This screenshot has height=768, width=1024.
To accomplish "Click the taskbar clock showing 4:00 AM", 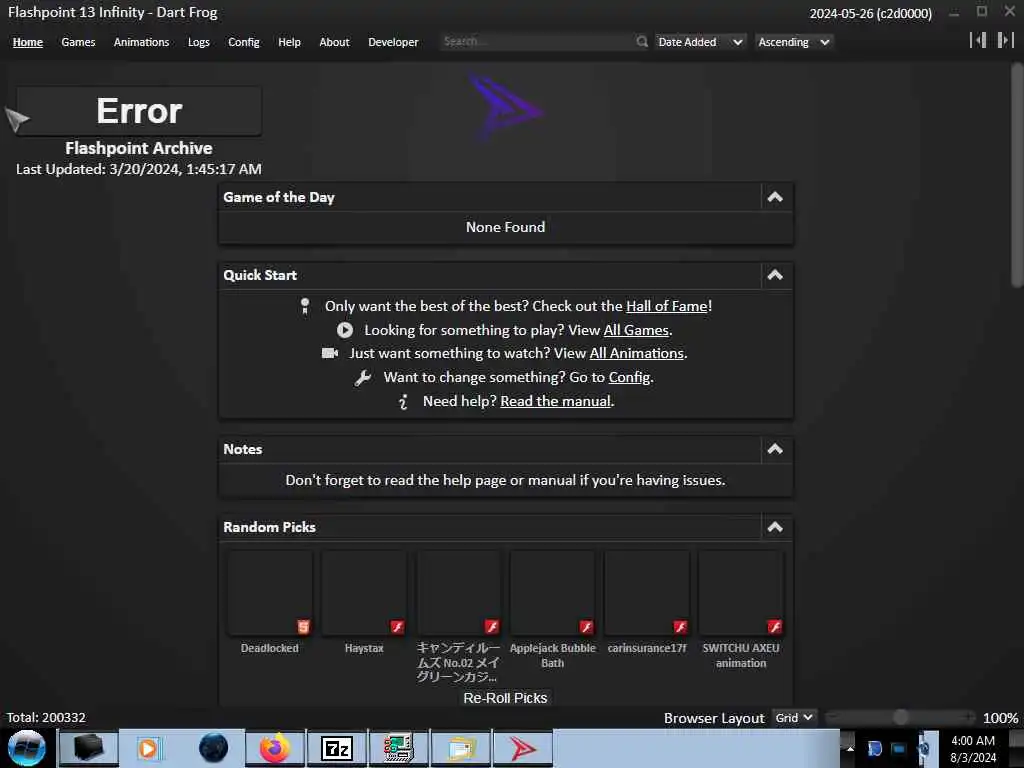I will (972, 749).
